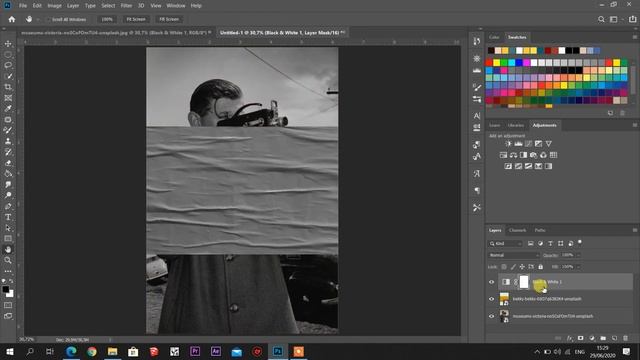Add a Brightness/Contrast adjustment
The image size is (640, 360).
pos(508,144)
